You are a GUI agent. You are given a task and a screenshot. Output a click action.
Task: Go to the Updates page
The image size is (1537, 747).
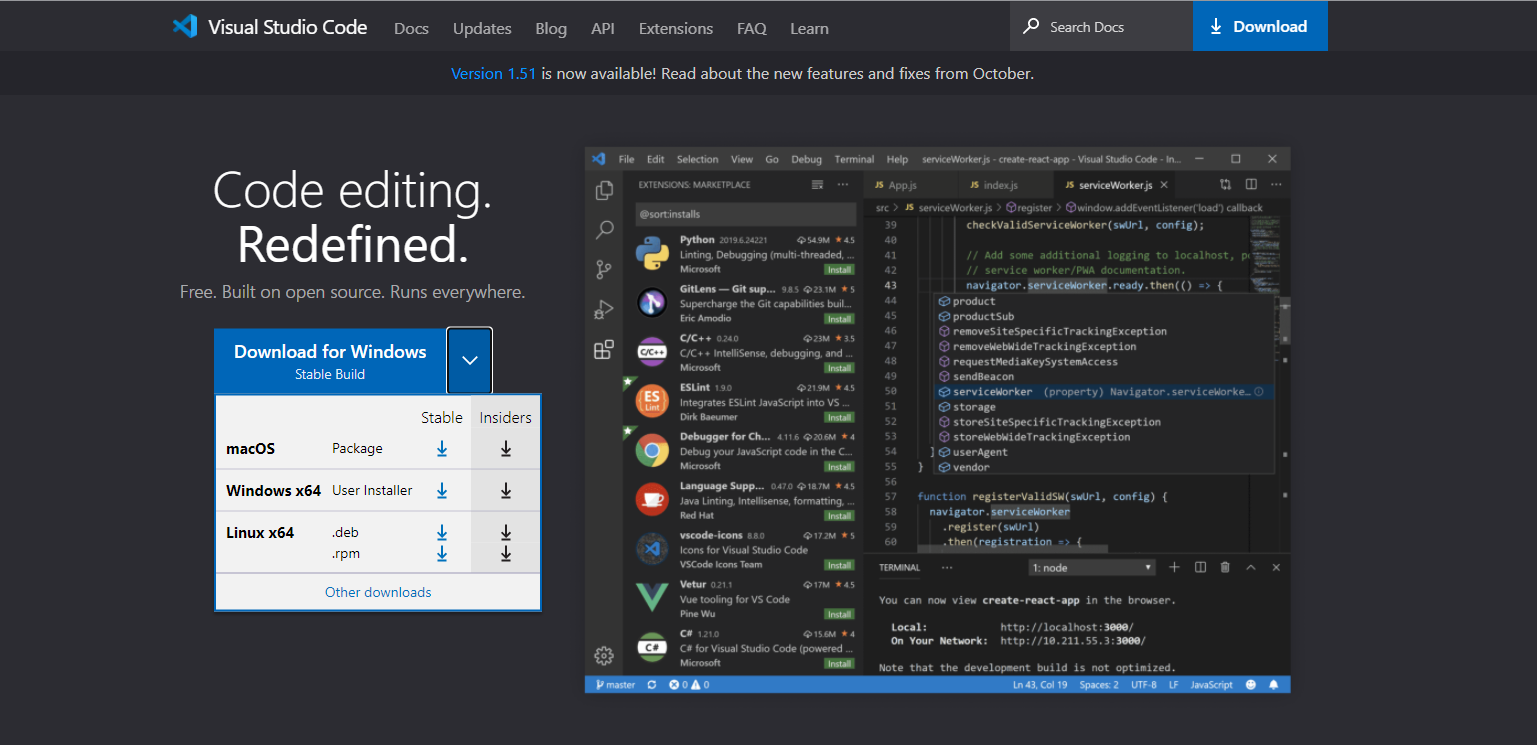(482, 28)
